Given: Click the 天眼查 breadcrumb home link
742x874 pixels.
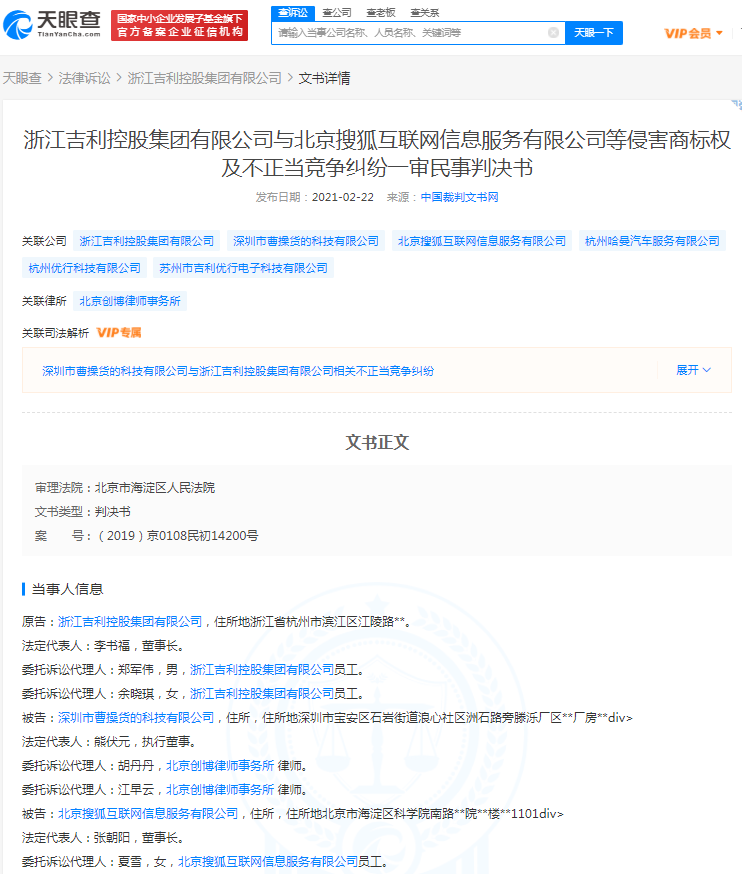Looking at the screenshot, I should [x=22, y=78].
